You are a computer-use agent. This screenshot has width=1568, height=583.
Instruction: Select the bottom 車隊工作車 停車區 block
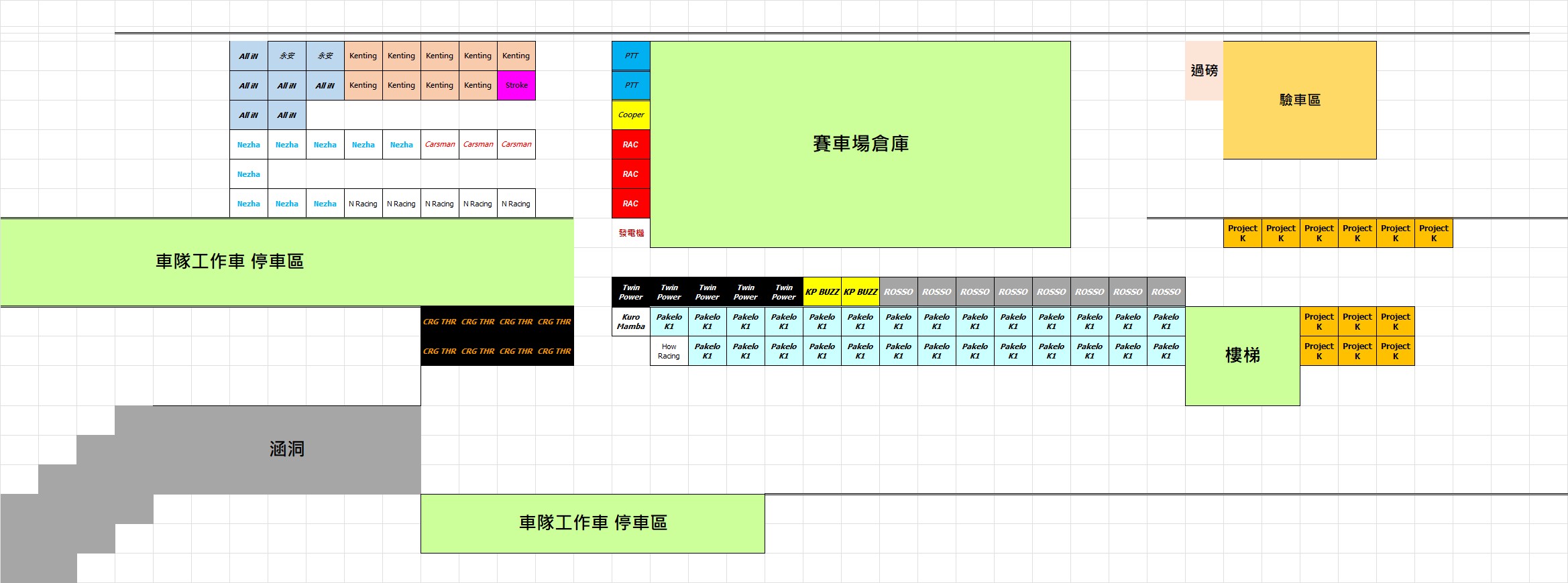(x=592, y=523)
